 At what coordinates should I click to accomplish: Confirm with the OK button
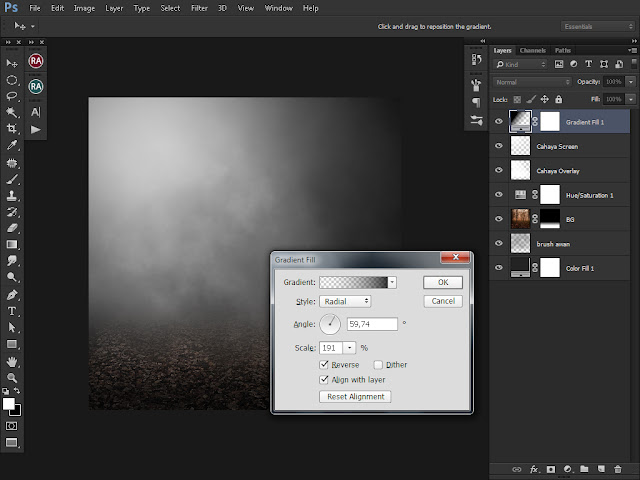click(443, 282)
